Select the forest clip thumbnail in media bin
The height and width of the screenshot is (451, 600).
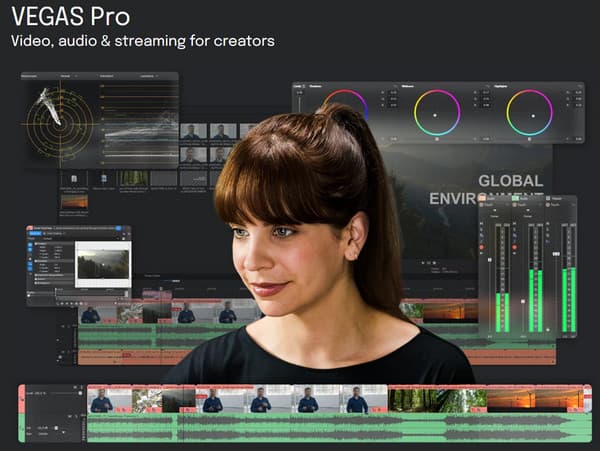[134, 179]
